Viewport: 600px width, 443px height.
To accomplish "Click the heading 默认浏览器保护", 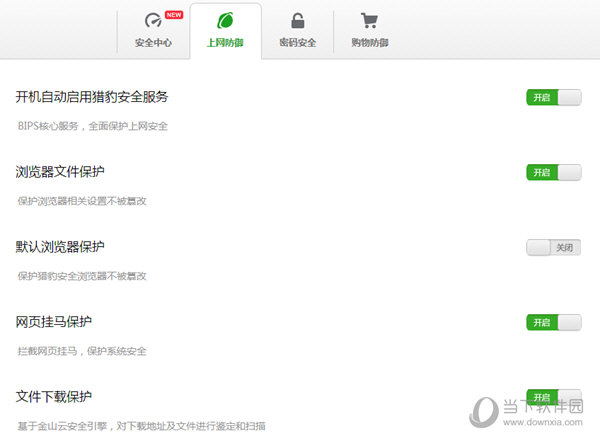I will 60,247.
